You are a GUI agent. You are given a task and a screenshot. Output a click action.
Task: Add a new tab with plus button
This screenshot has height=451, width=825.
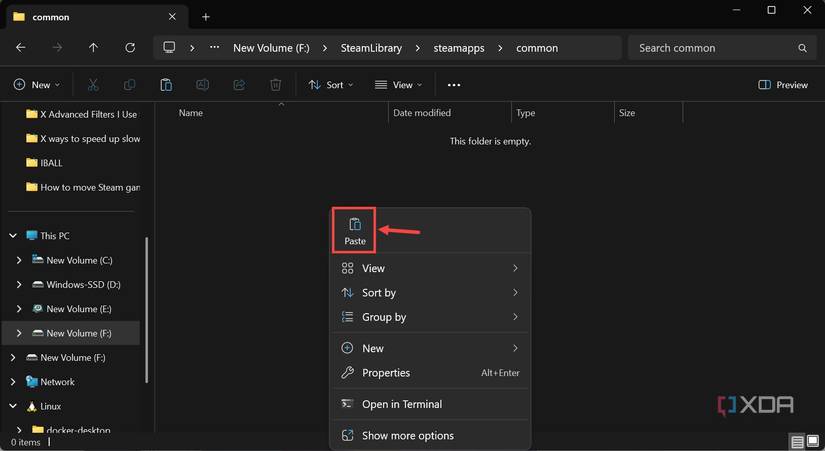(206, 17)
